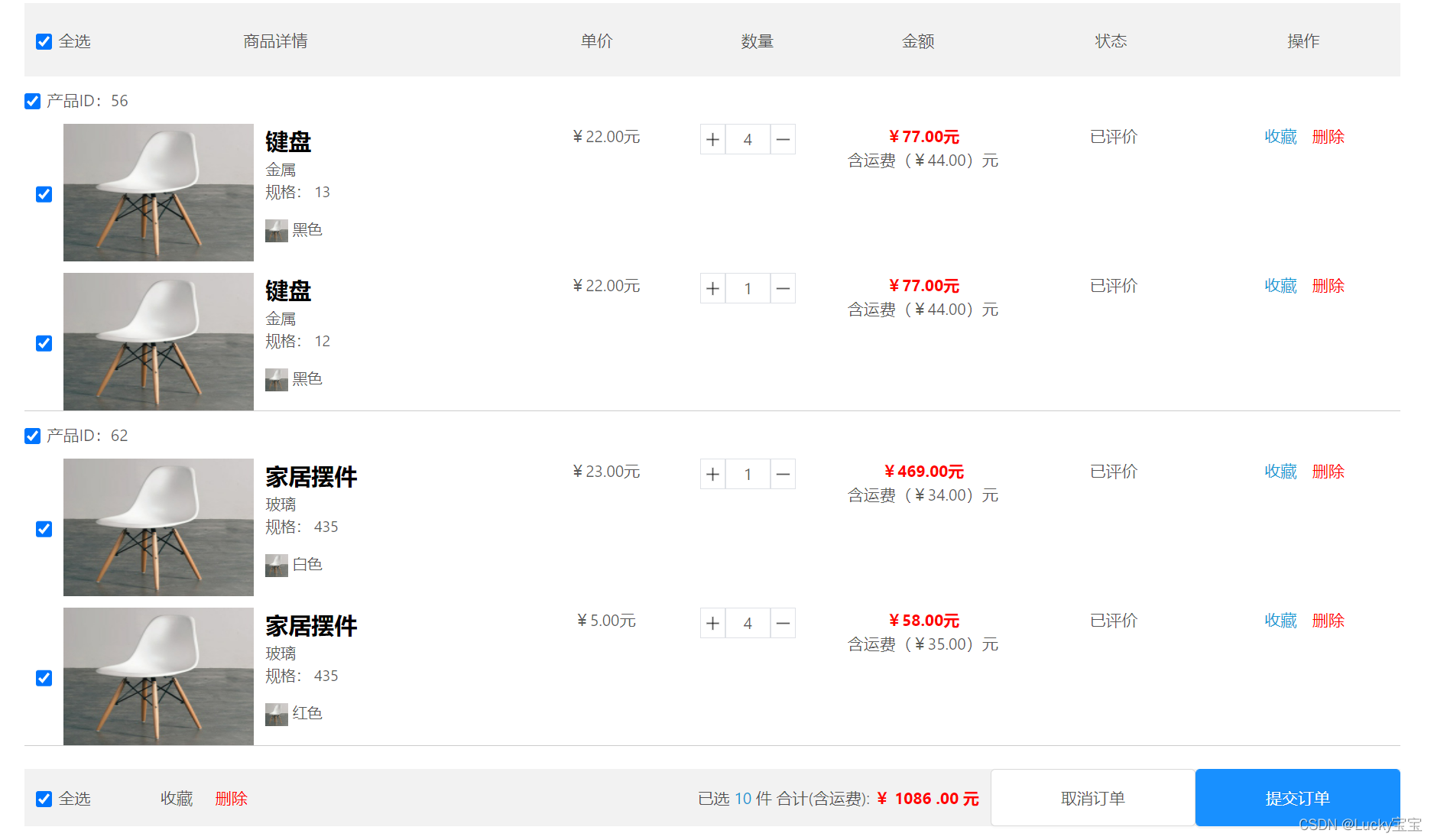Click plus button on 键盘 spec 12 row
The width and height of the screenshot is (1434, 840).
[x=712, y=288]
